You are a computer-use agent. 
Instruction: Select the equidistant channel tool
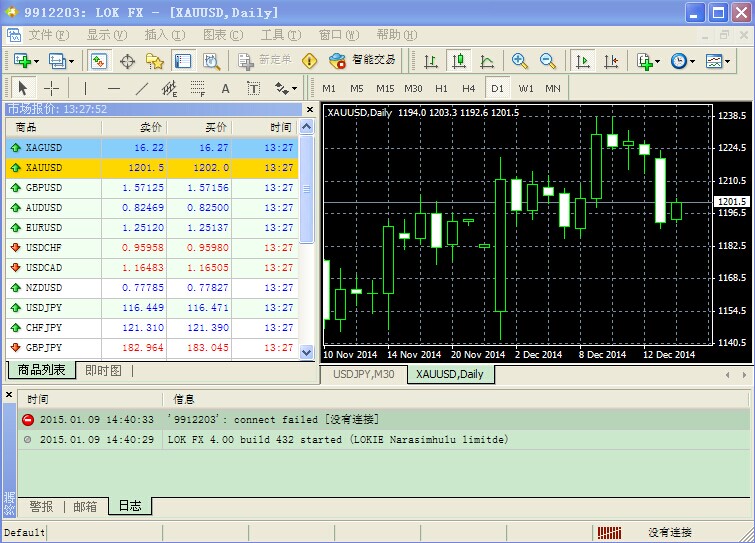click(169, 89)
